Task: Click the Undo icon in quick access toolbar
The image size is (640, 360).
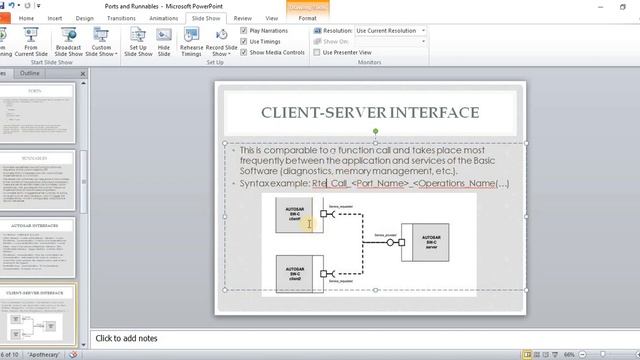Action: pyautogui.click(x=11, y=6)
